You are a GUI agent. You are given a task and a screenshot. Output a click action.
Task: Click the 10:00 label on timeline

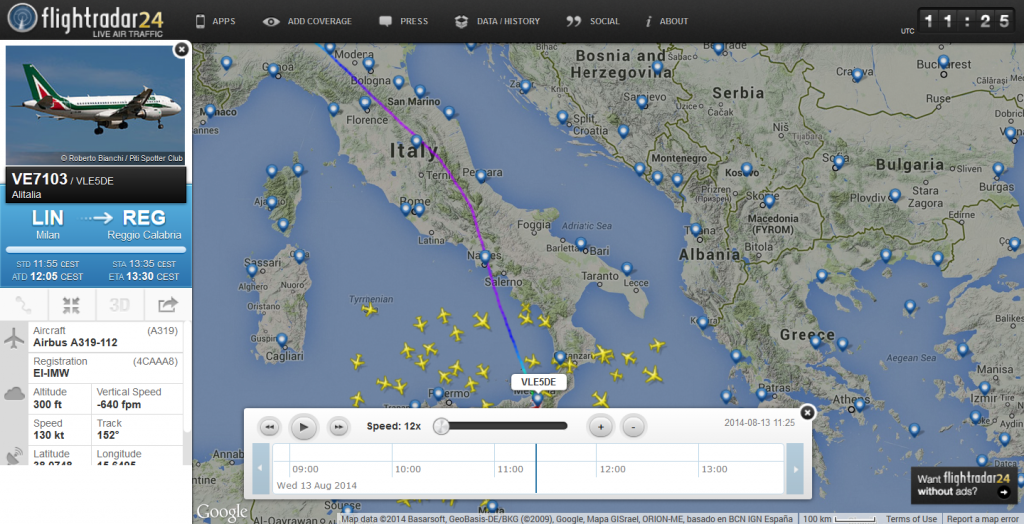pos(408,469)
